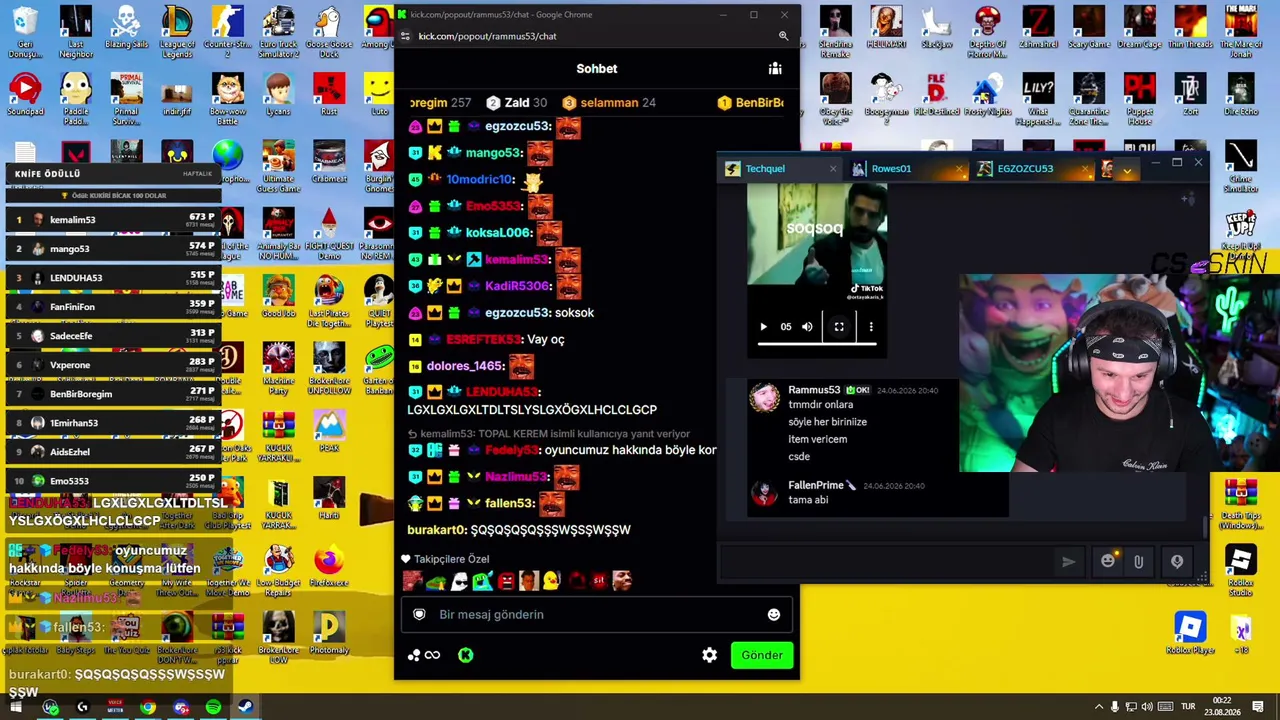Insert the yellow duck emote
Image resolution: width=1280 pixels, height=720 pixels.
click(x=551, y=581)
